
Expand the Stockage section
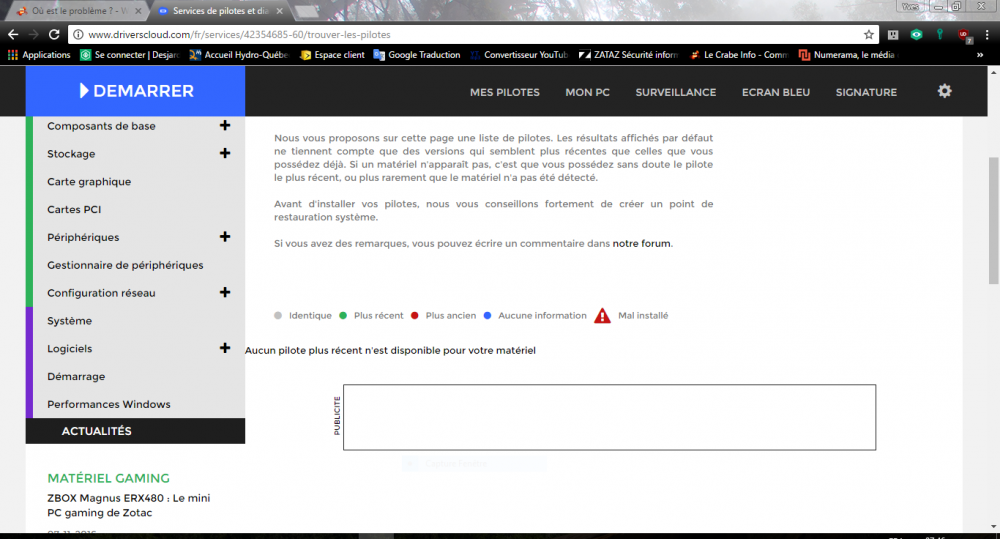(x=224, y=153)
